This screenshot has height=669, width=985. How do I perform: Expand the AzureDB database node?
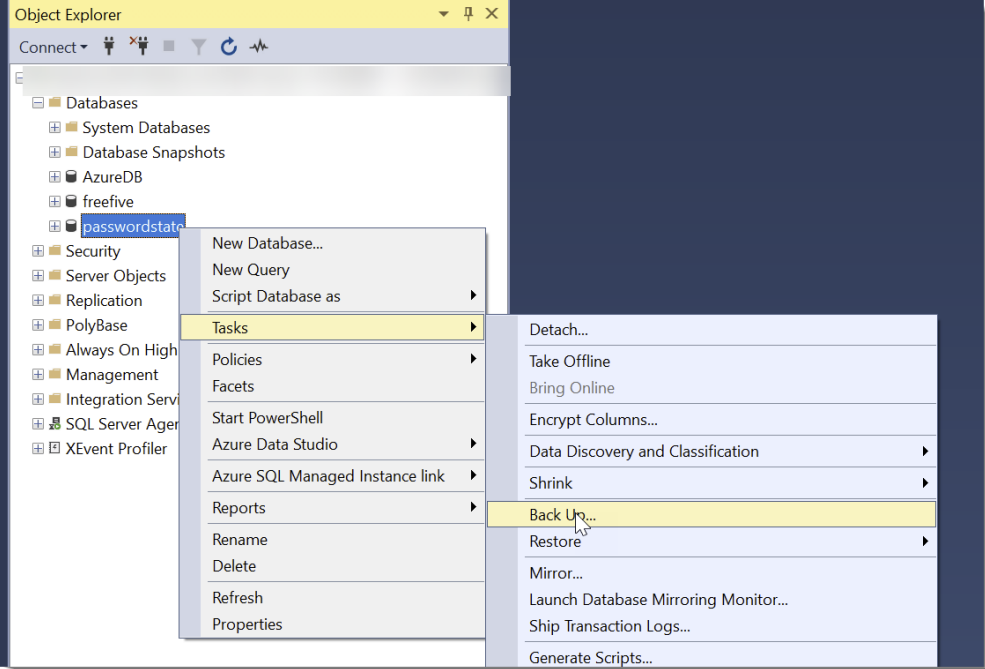(55, 177)
